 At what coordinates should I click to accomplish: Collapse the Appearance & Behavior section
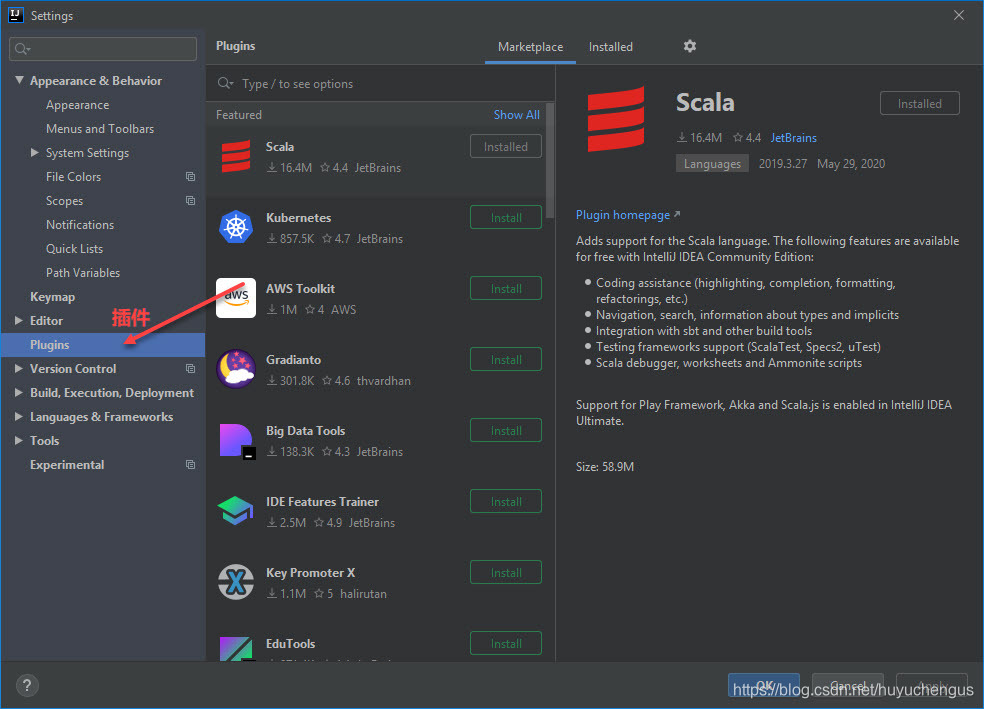click(x=19, y=80)
